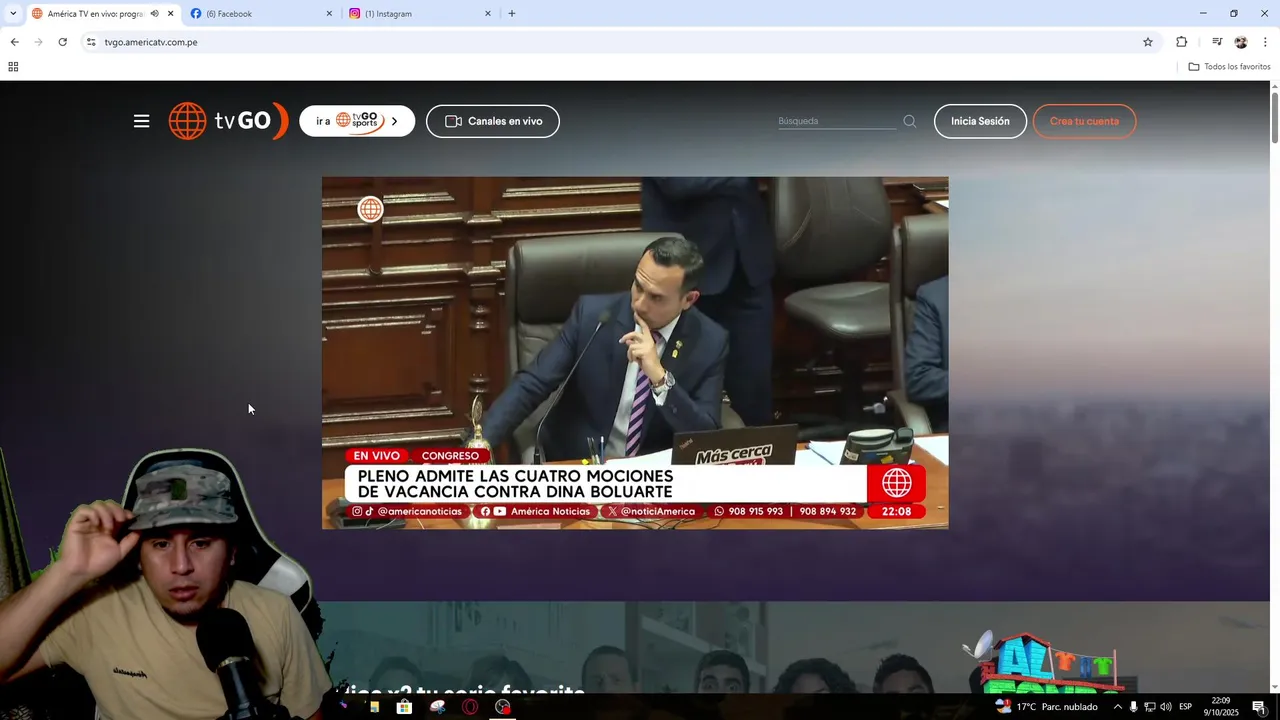
Task: Open the volume tray icon
Action: click(x=1166, y=707)
